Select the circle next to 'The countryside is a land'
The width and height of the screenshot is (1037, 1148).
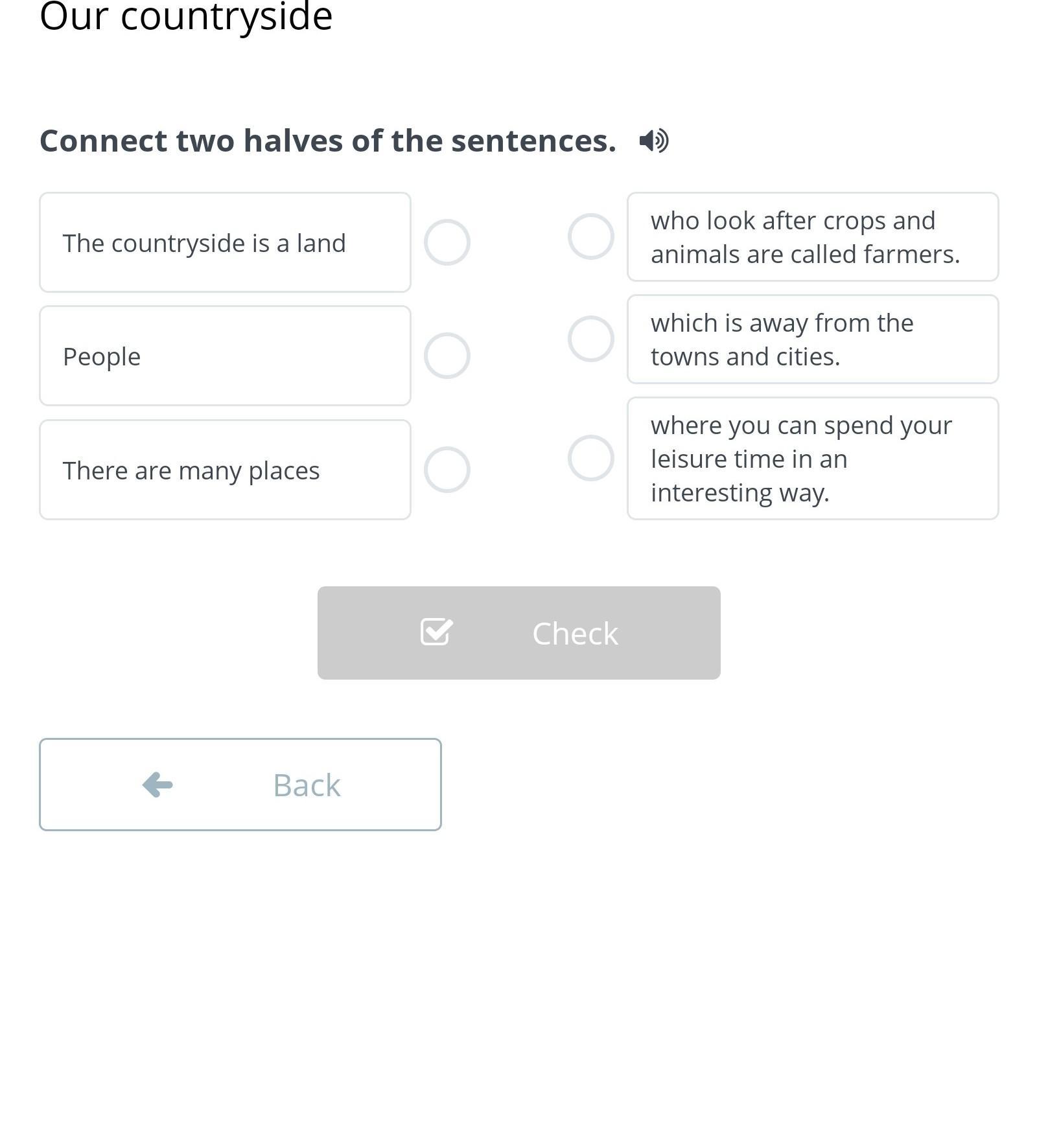(x=447, y=242)
